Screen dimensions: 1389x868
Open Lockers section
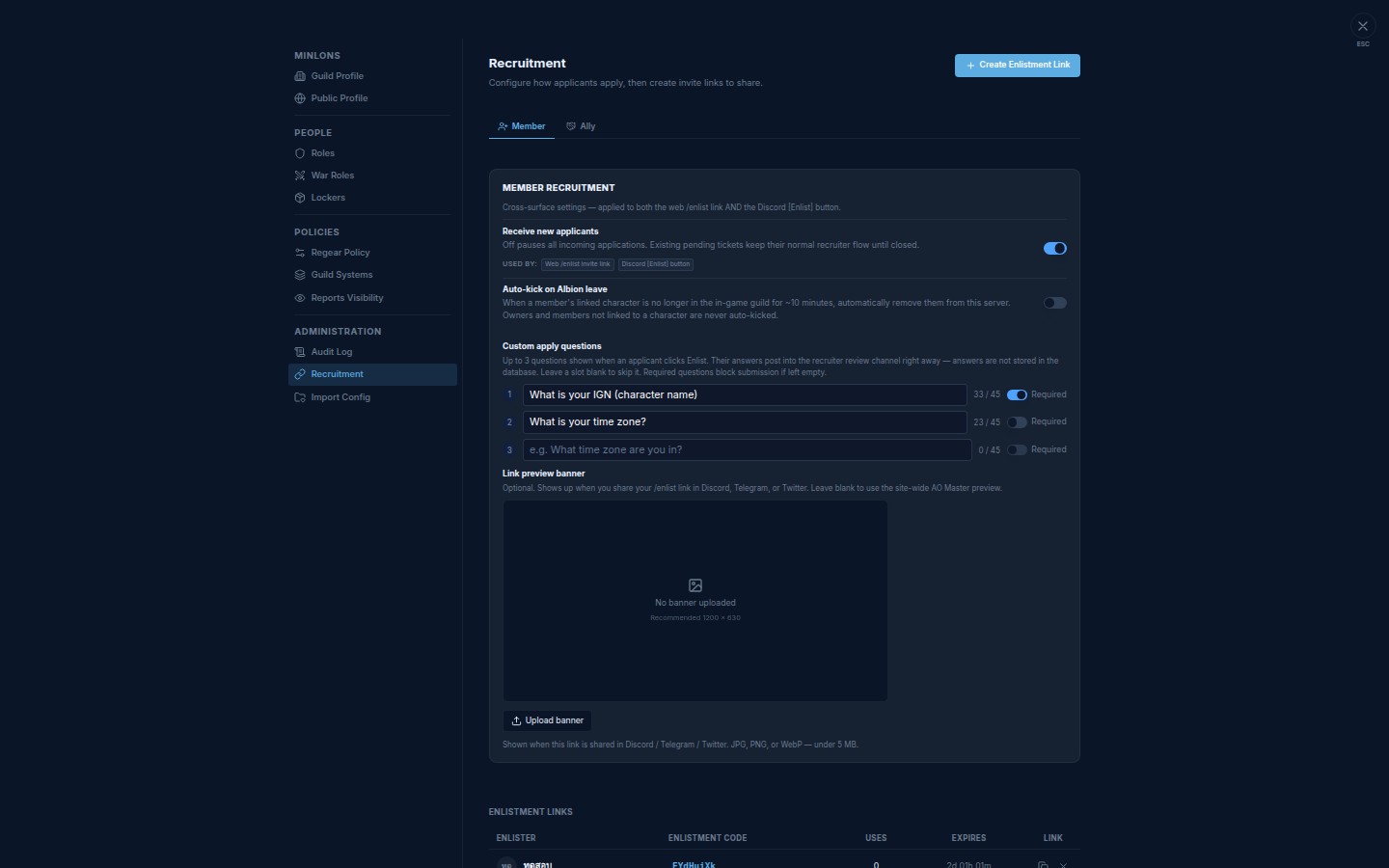[x=372, y=198]
